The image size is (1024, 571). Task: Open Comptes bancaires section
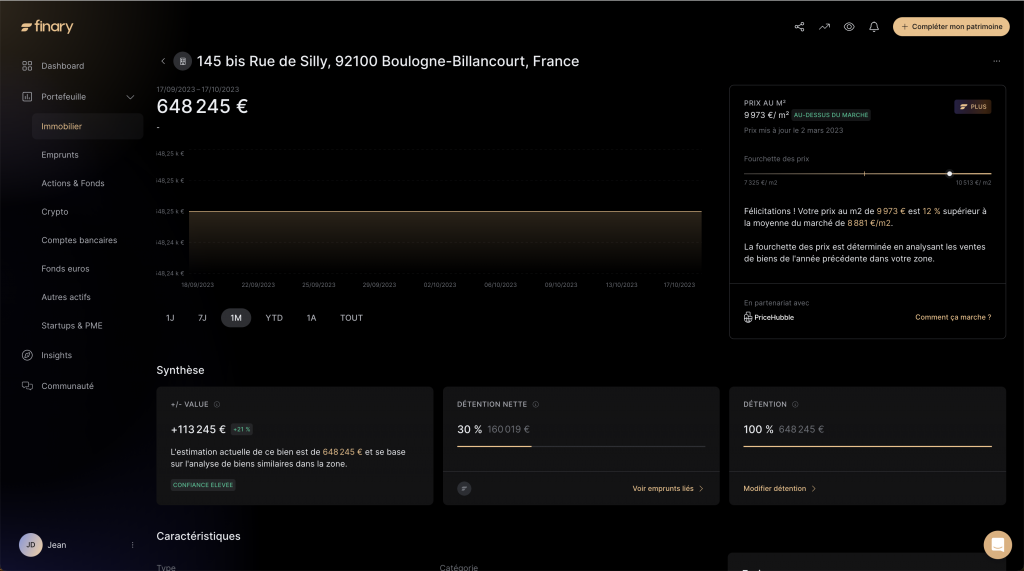click(x=79, y=240)
